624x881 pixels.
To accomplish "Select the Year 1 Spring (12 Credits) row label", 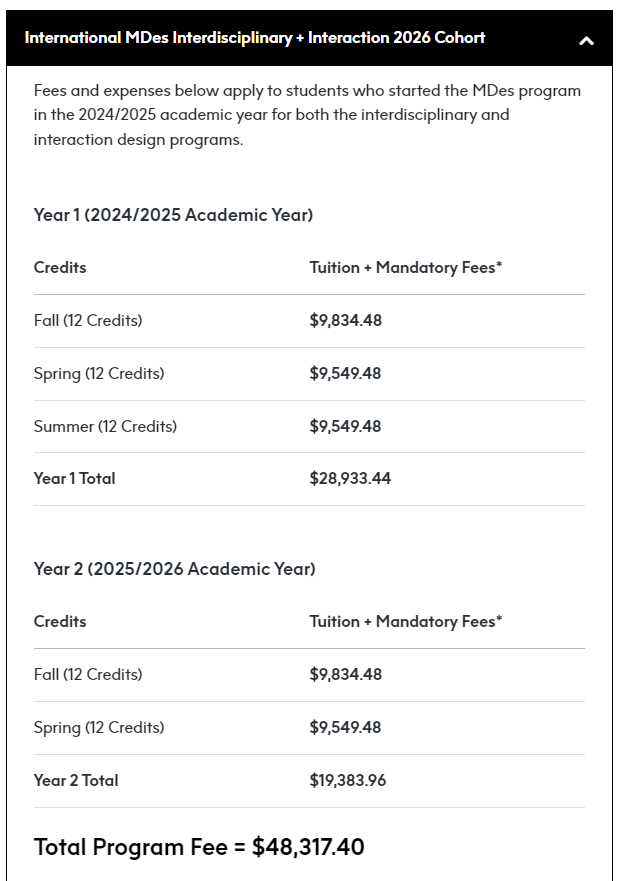I will [99, 374].
